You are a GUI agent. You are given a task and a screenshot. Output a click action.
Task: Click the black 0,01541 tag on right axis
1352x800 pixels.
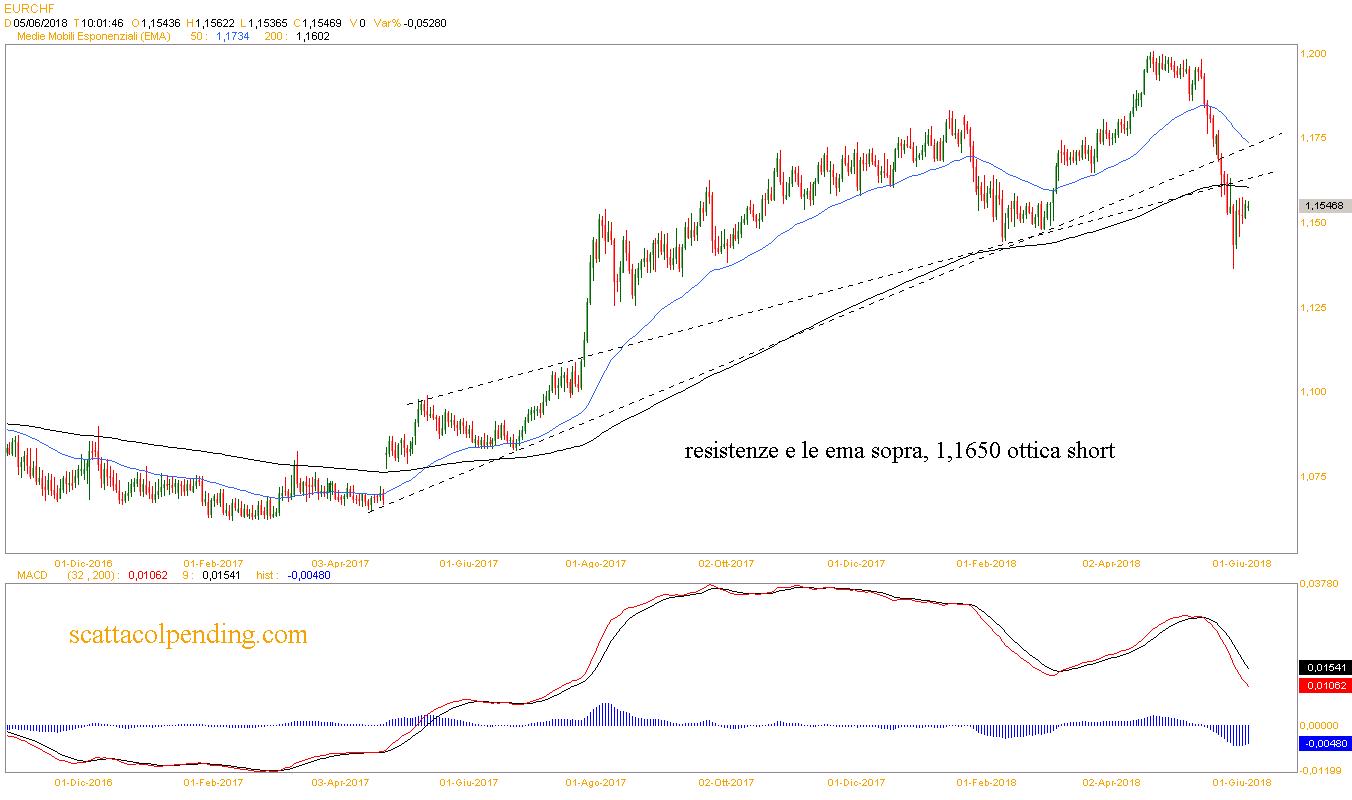1323,667
